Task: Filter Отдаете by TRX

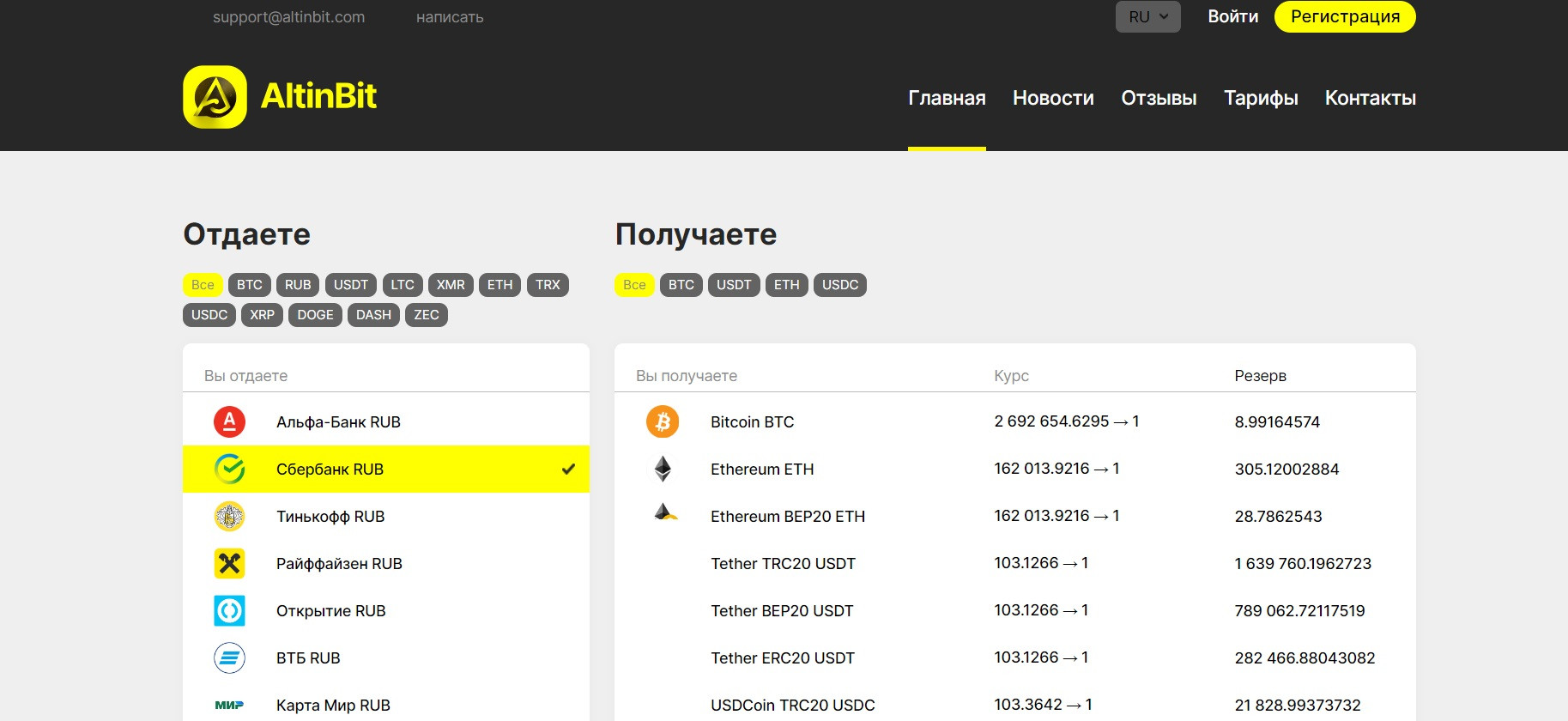Action: tap(548, 285)
